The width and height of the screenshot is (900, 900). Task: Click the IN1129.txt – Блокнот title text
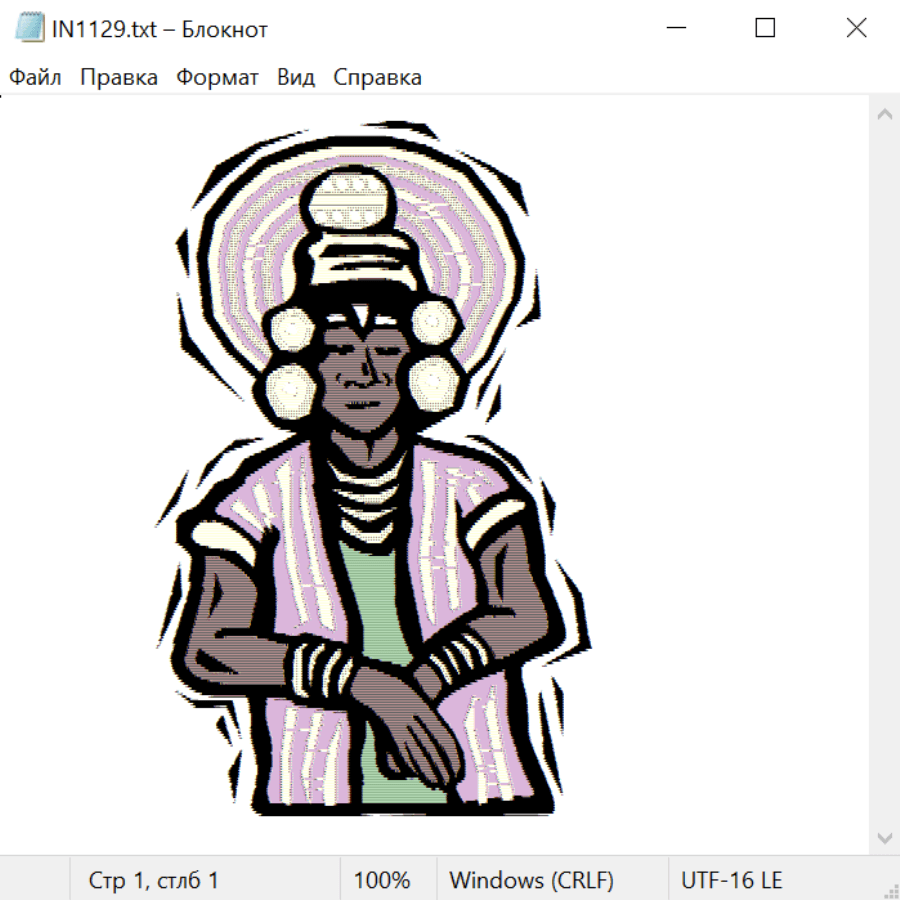pyautogui.click(x=160, y=29)
